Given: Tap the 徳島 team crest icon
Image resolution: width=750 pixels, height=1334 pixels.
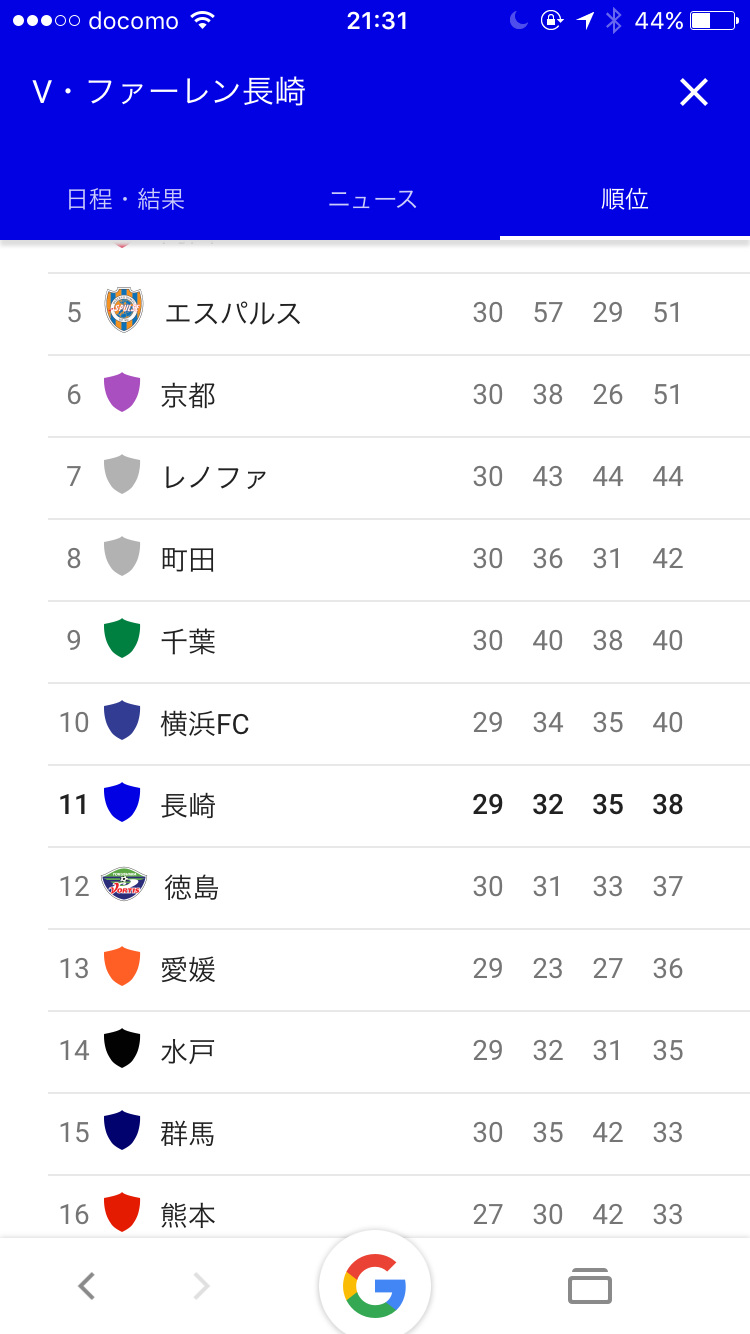Looking at the screenshot, I should [124, 885].
